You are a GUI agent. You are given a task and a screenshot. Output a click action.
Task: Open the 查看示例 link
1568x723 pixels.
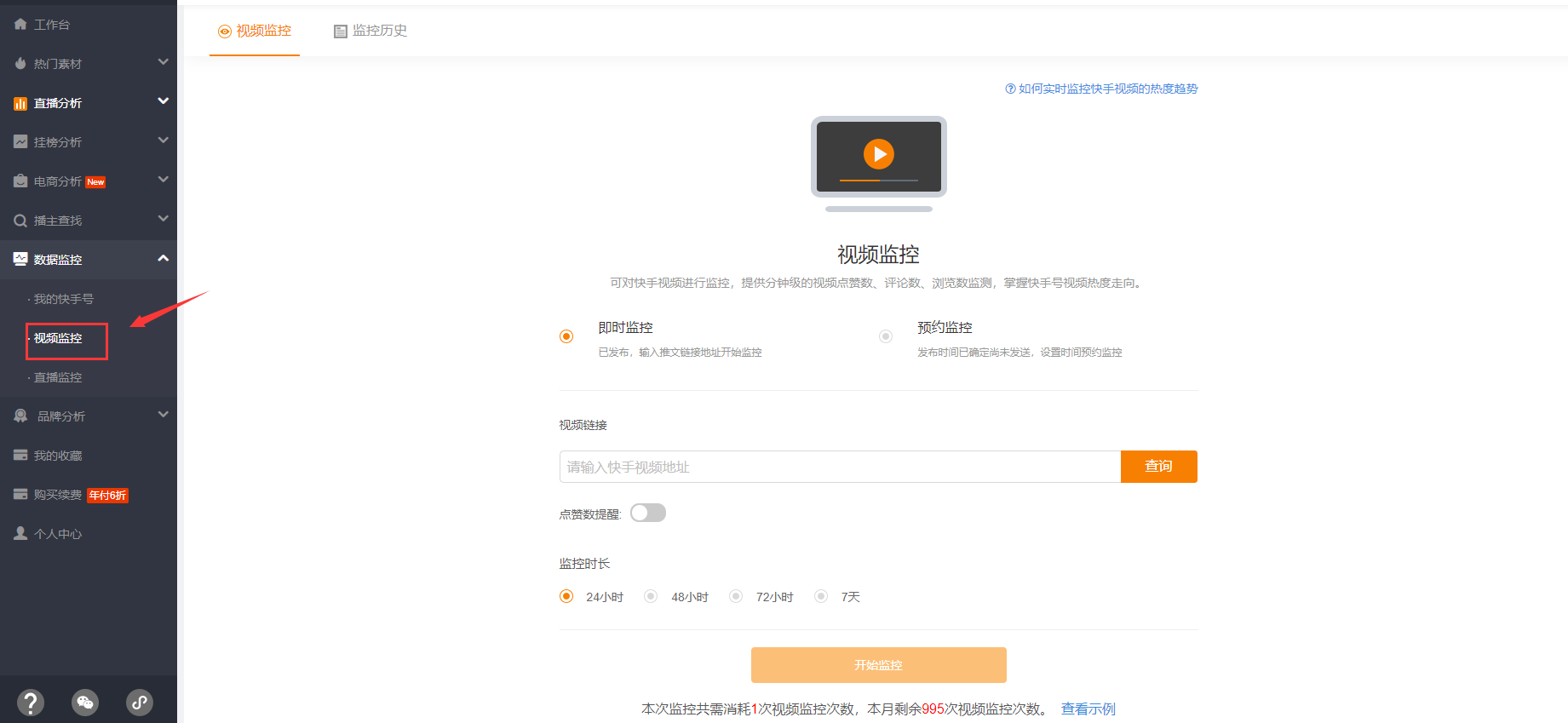[x=1088, y=709]
